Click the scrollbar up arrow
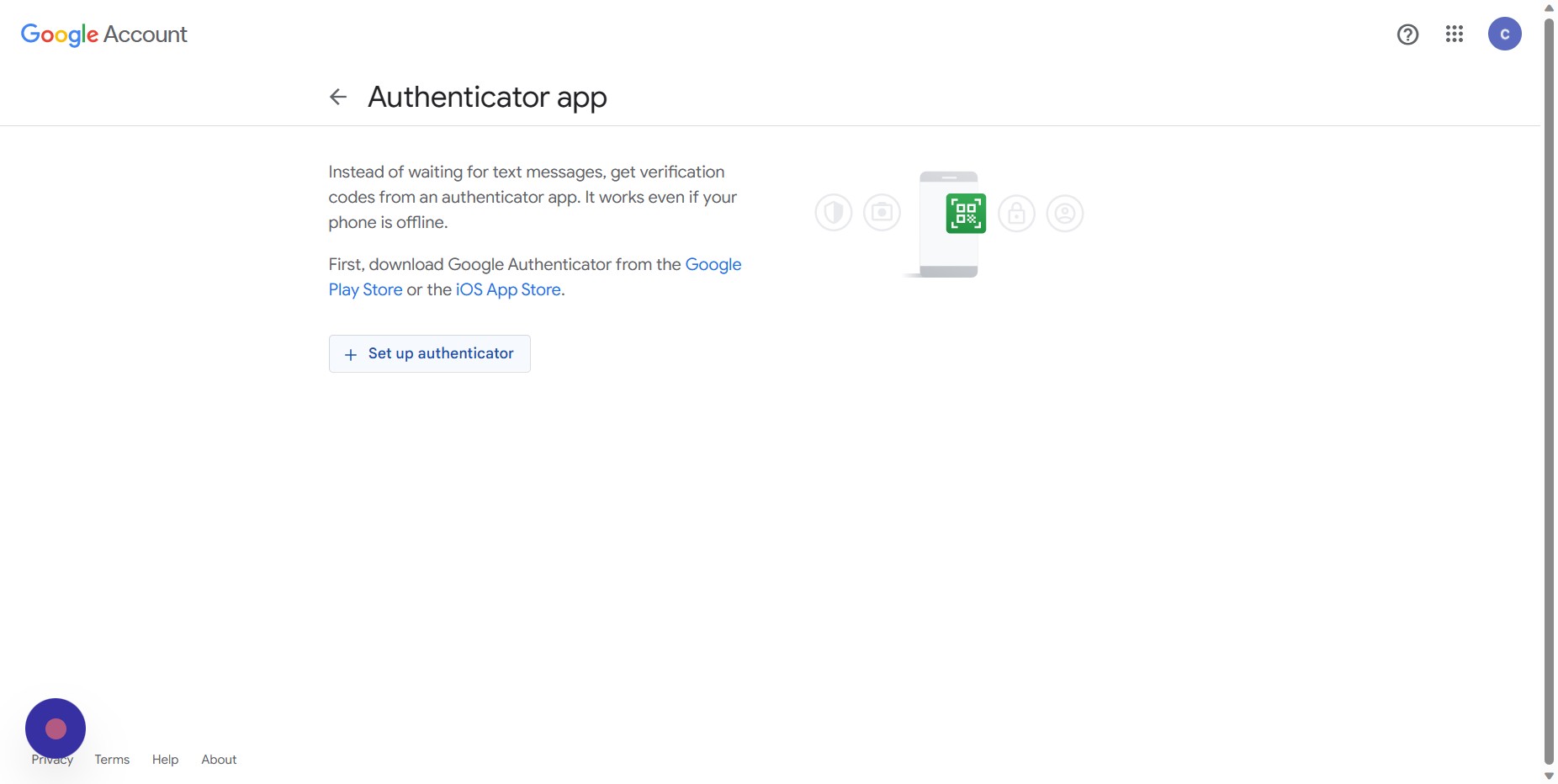Screen dimensions: 1558x784 pyautogui.click(x=1549, y=8)
